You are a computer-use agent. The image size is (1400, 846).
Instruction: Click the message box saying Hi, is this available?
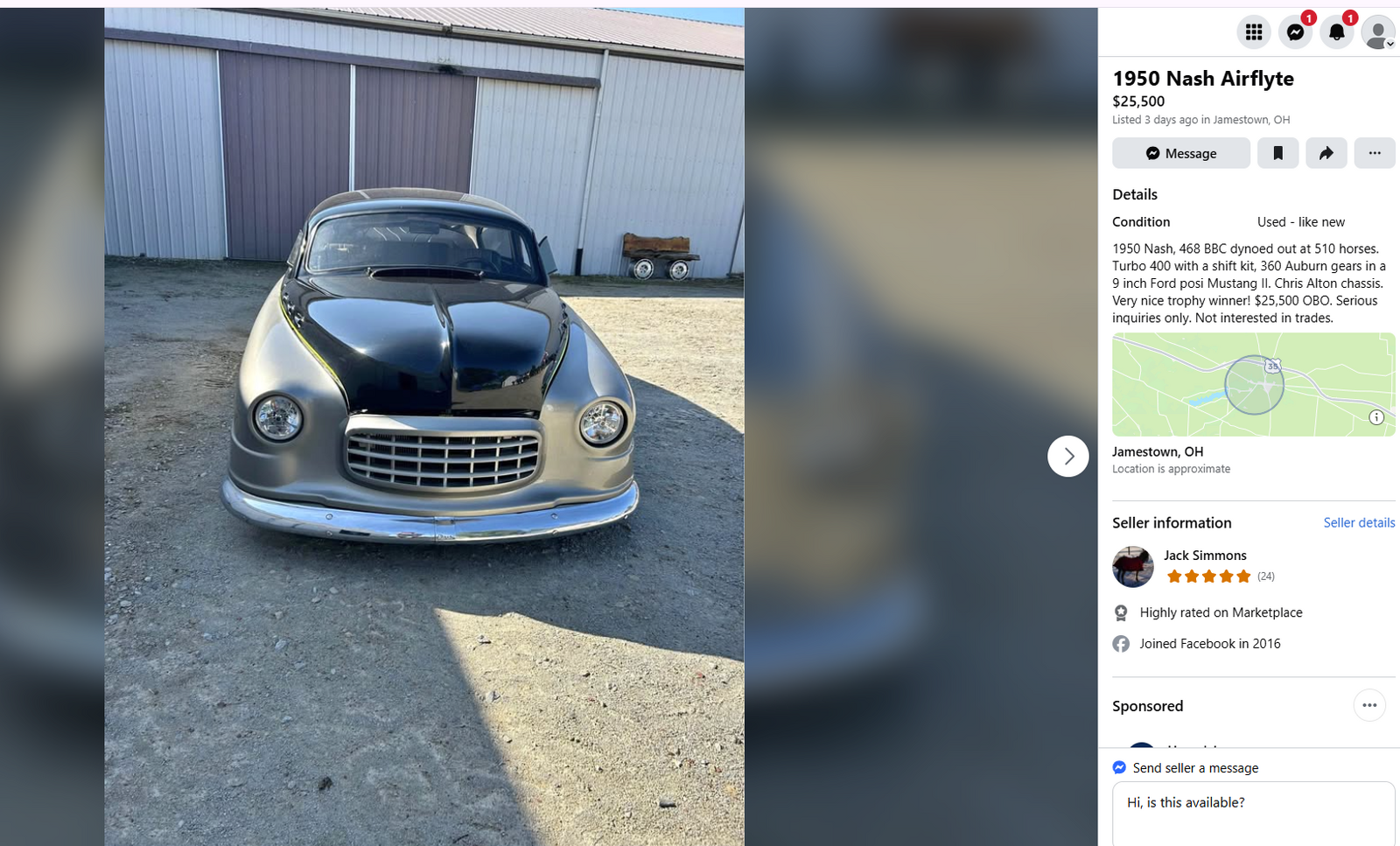1254,814
